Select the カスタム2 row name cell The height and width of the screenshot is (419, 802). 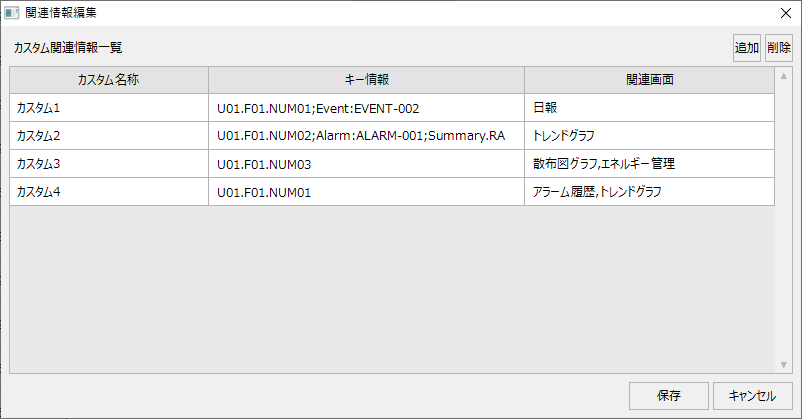[x=109, y=136]
